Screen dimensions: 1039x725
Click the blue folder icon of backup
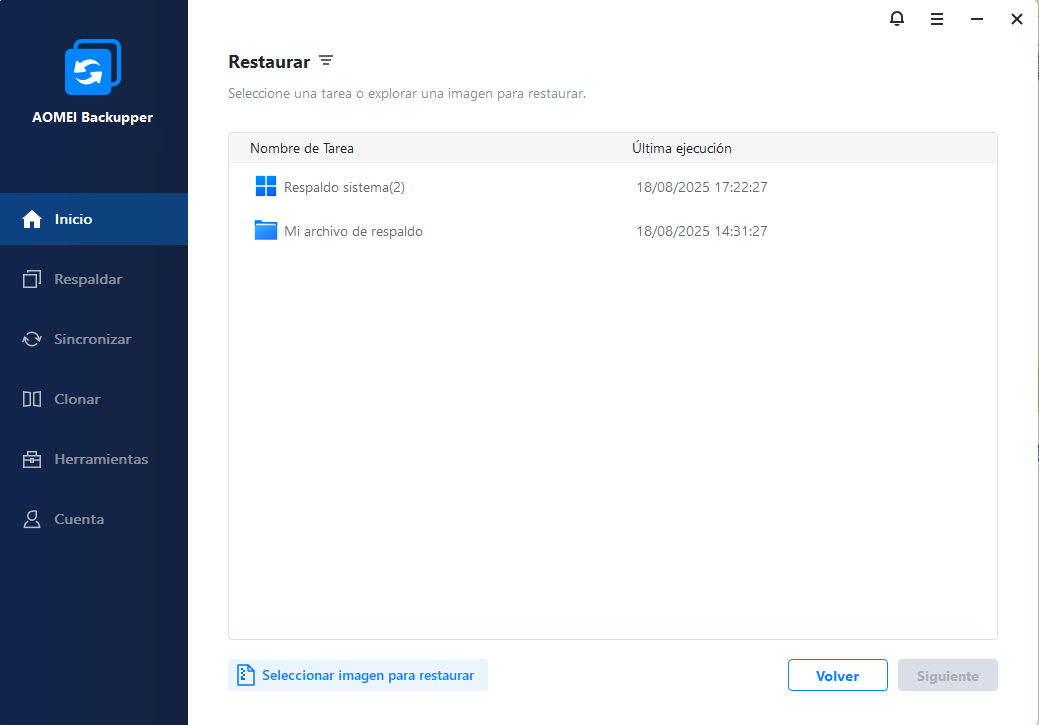(x=266, y=231)
